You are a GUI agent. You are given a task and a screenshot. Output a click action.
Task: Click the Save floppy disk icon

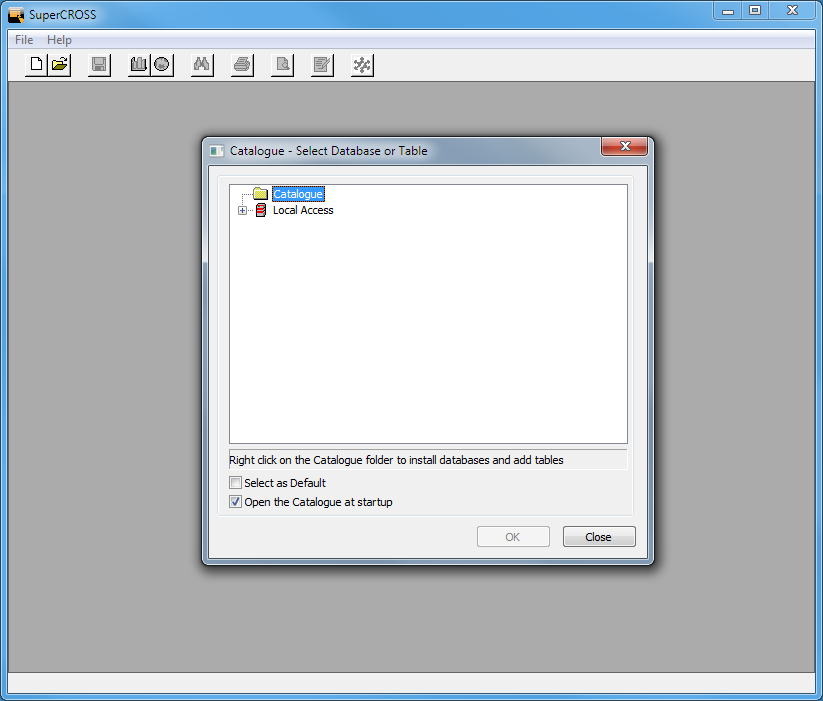[x=99, y=65]
